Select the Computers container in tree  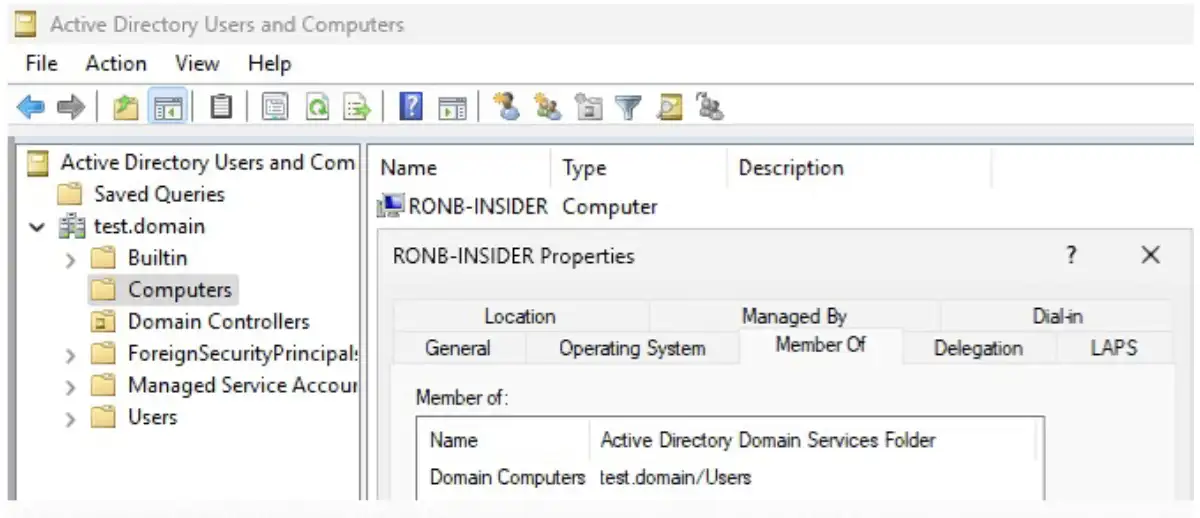tap(179, 290)
